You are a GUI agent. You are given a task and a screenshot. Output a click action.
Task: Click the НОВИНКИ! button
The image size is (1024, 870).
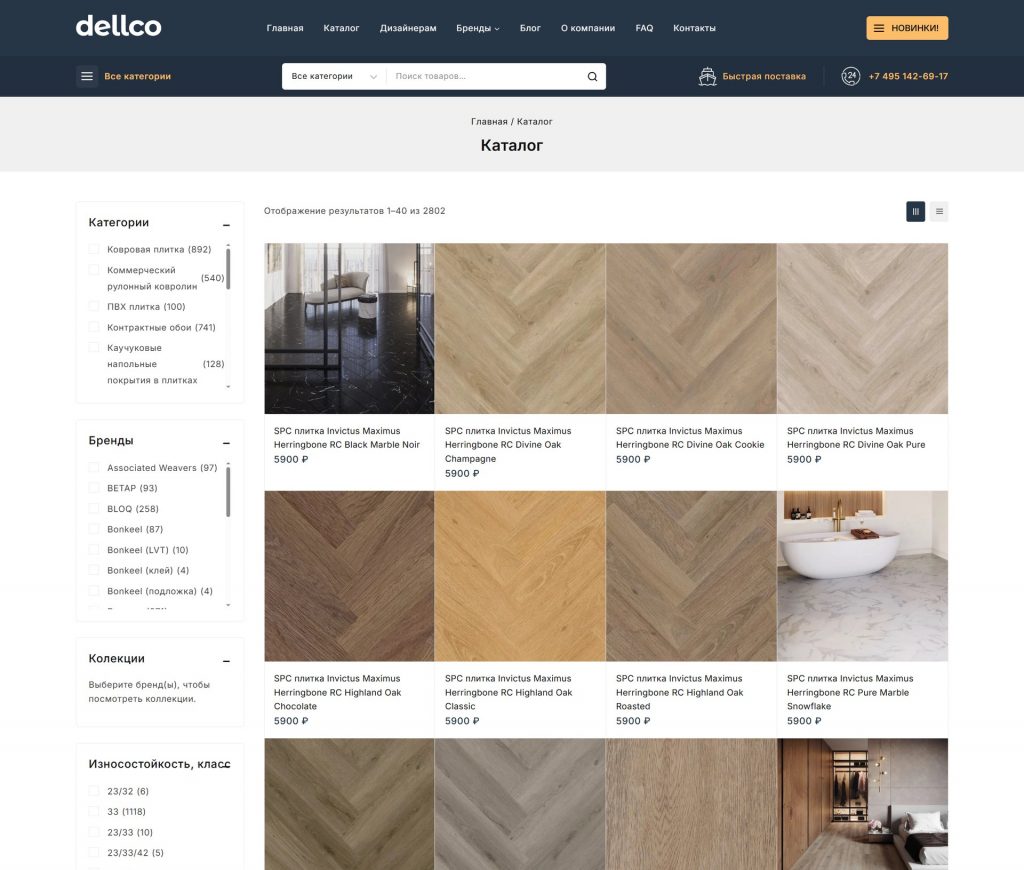click(x=907, y=28)
